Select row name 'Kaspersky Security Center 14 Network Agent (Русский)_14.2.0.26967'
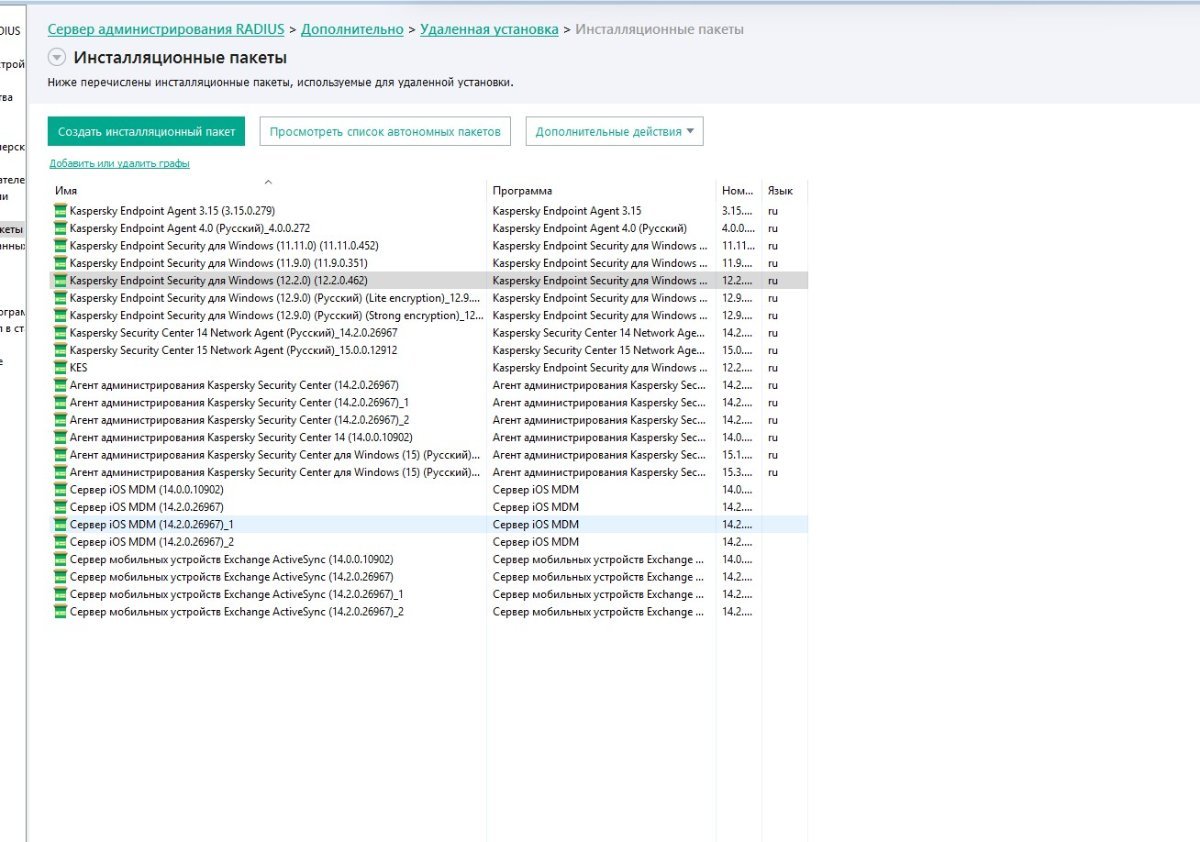Screen dimensions: 1200x842 233,333
